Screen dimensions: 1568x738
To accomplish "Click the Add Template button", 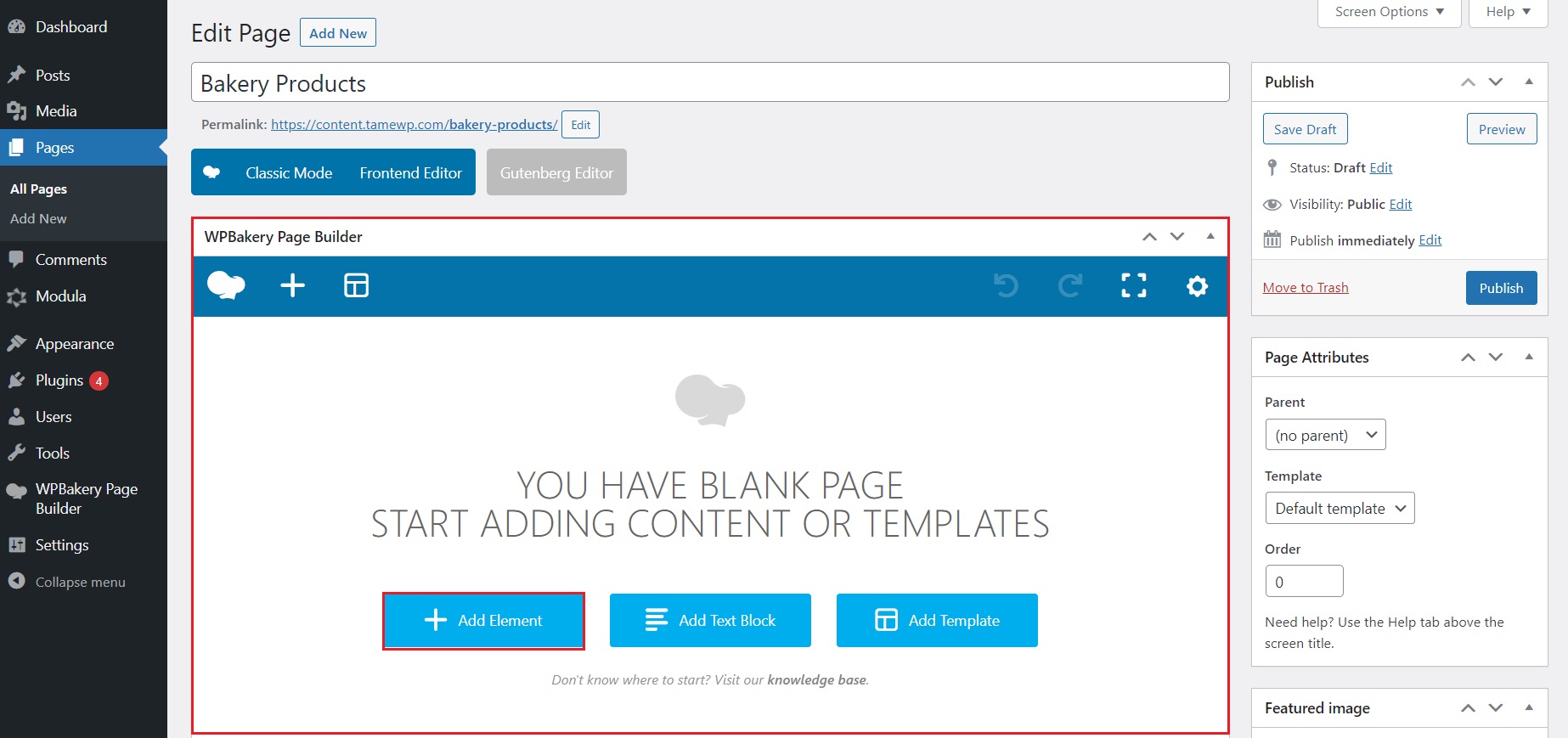I will [937, 621].
